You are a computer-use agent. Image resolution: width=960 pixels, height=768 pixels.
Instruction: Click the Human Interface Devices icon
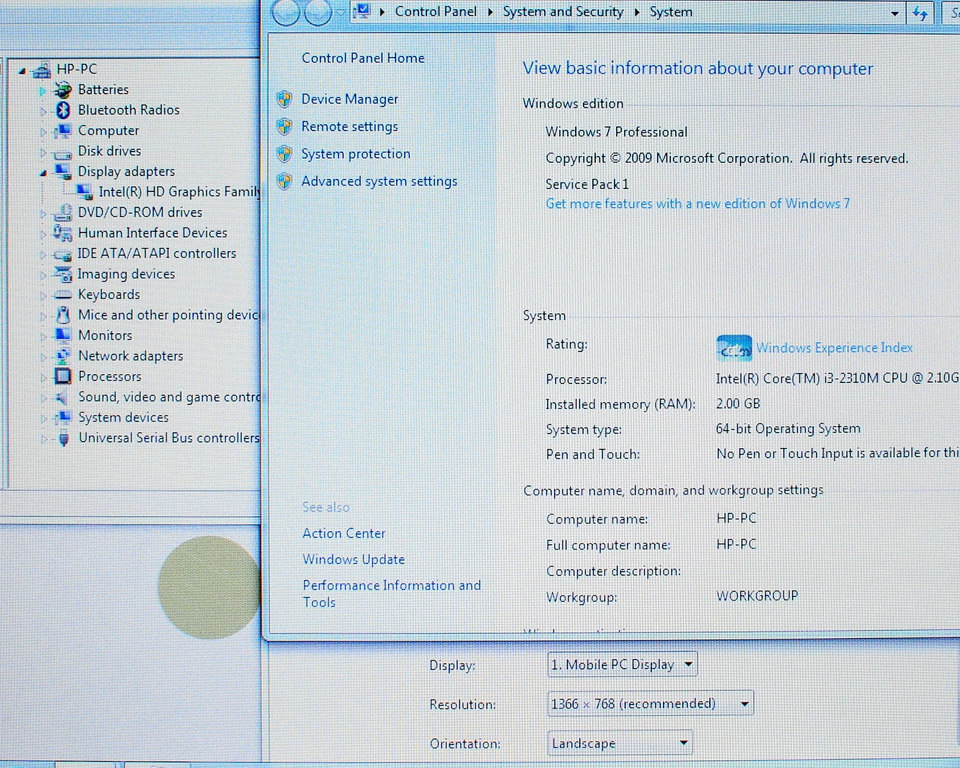[62, 233]
